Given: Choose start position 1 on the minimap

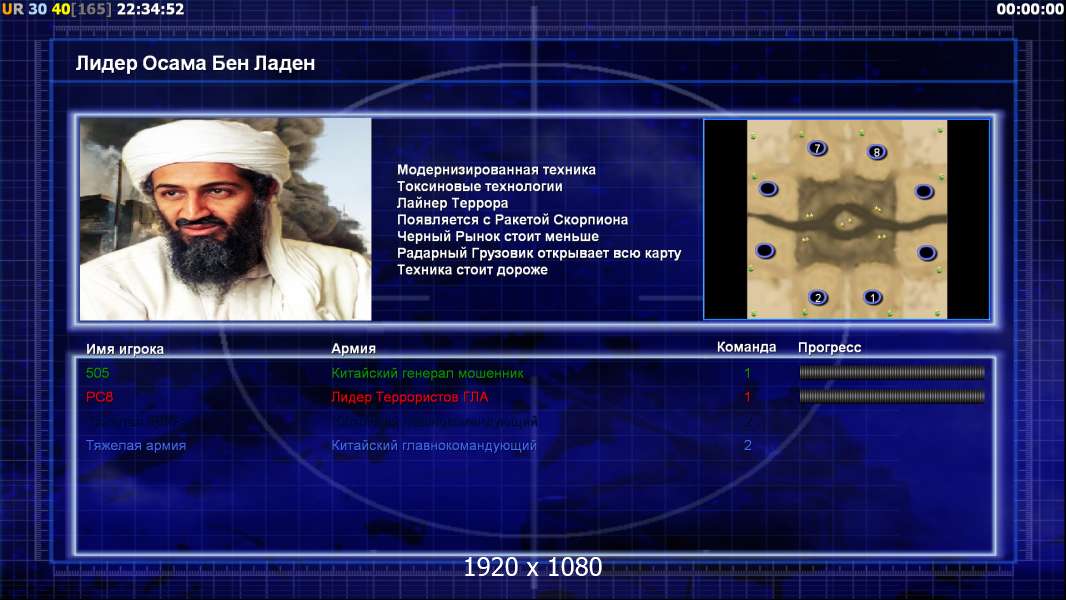Looking at the screenshot, I should pos(872,297).
